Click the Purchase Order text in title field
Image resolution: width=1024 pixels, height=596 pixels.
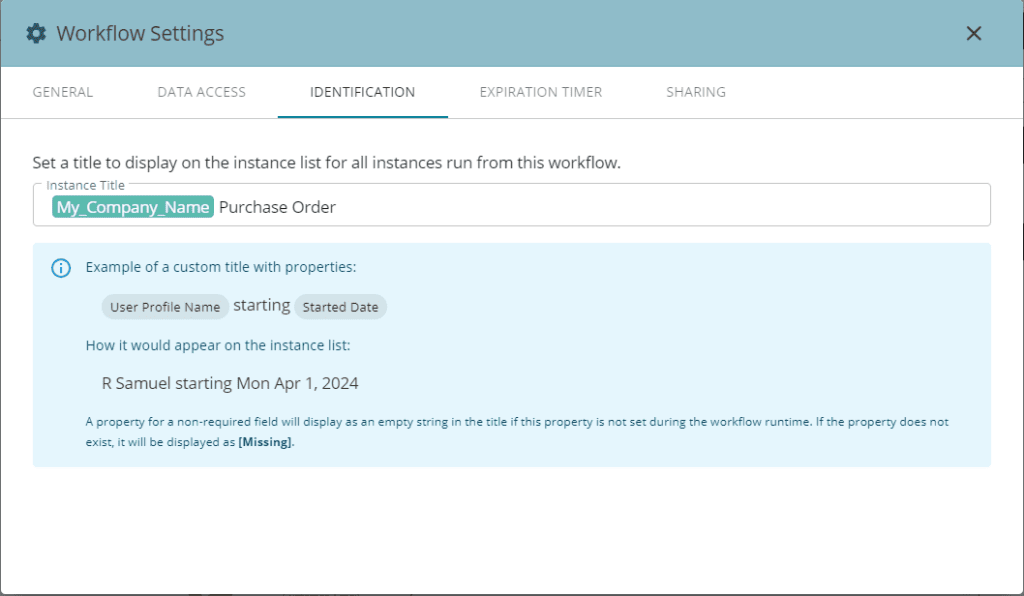[277, 207]
